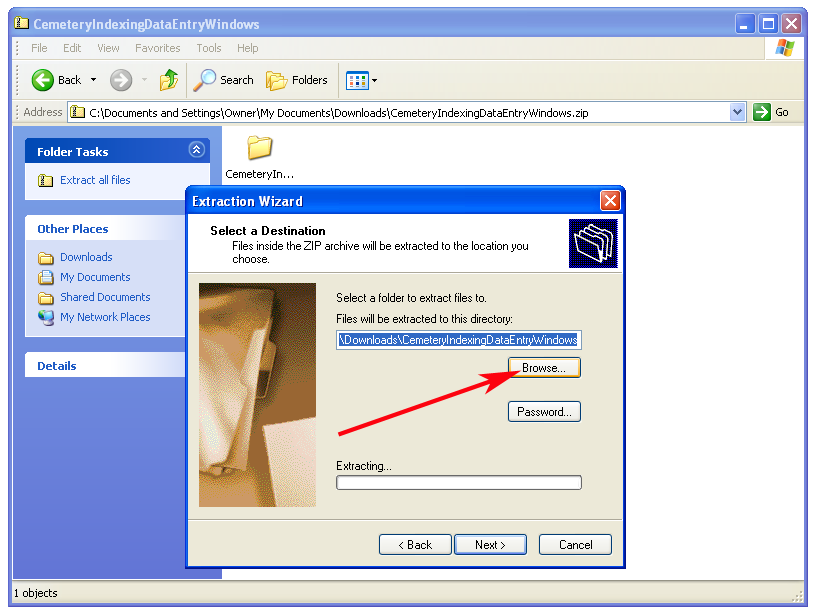Open the Favorites menu
The image size is (814, 613).
(x=157, y=48)
